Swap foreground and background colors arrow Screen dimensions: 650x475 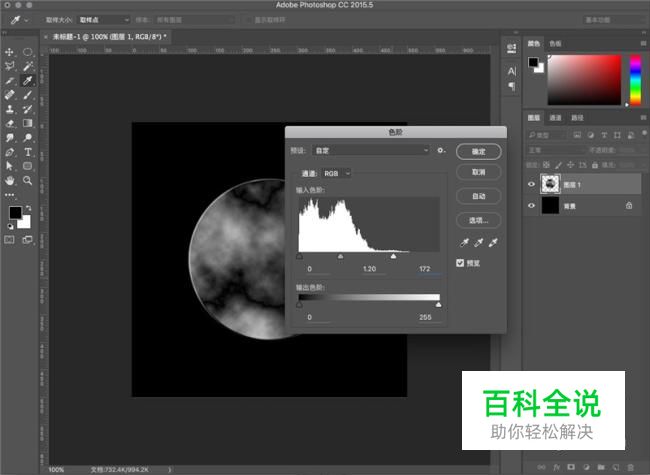point(28,208)
